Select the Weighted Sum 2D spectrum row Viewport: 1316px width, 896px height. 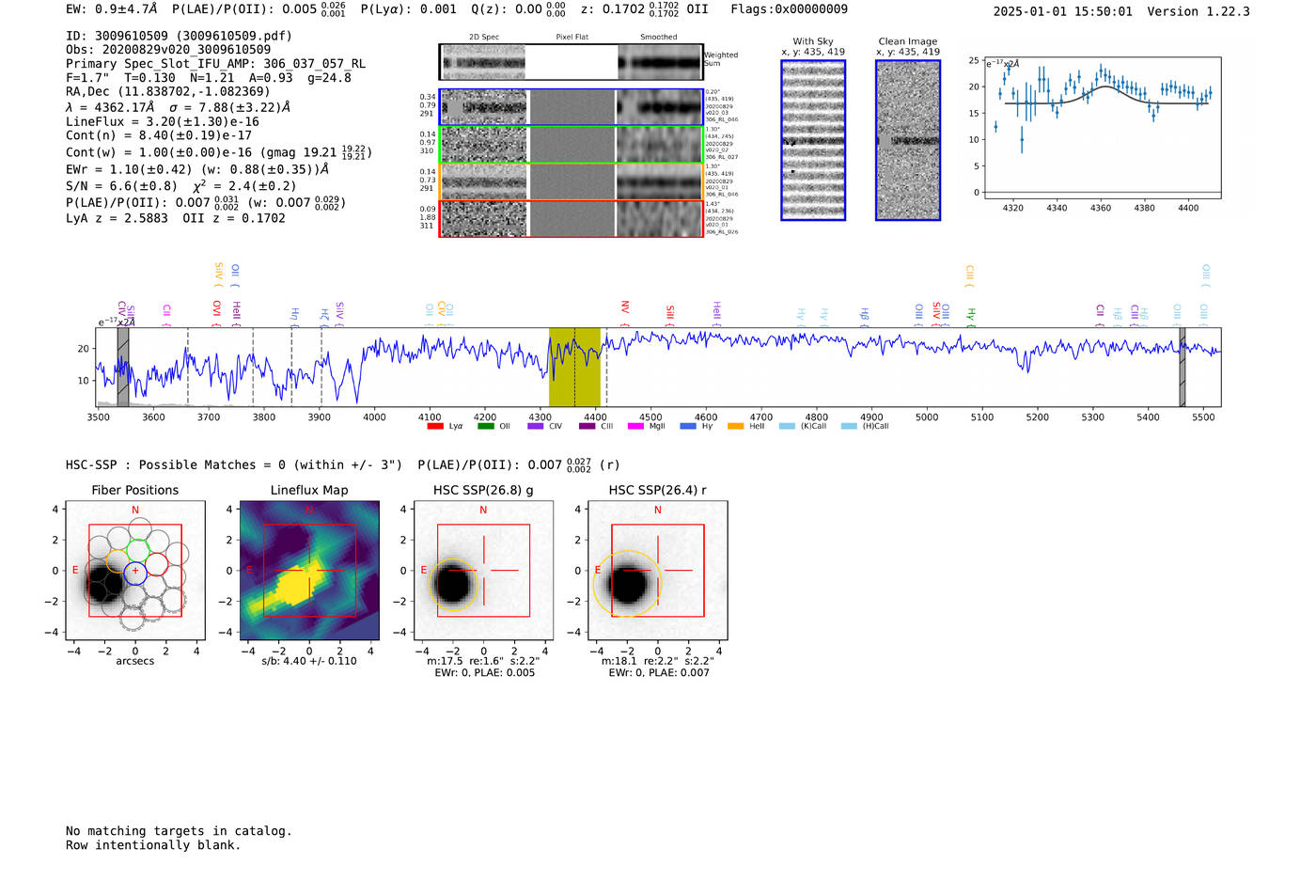pos(571,62)
